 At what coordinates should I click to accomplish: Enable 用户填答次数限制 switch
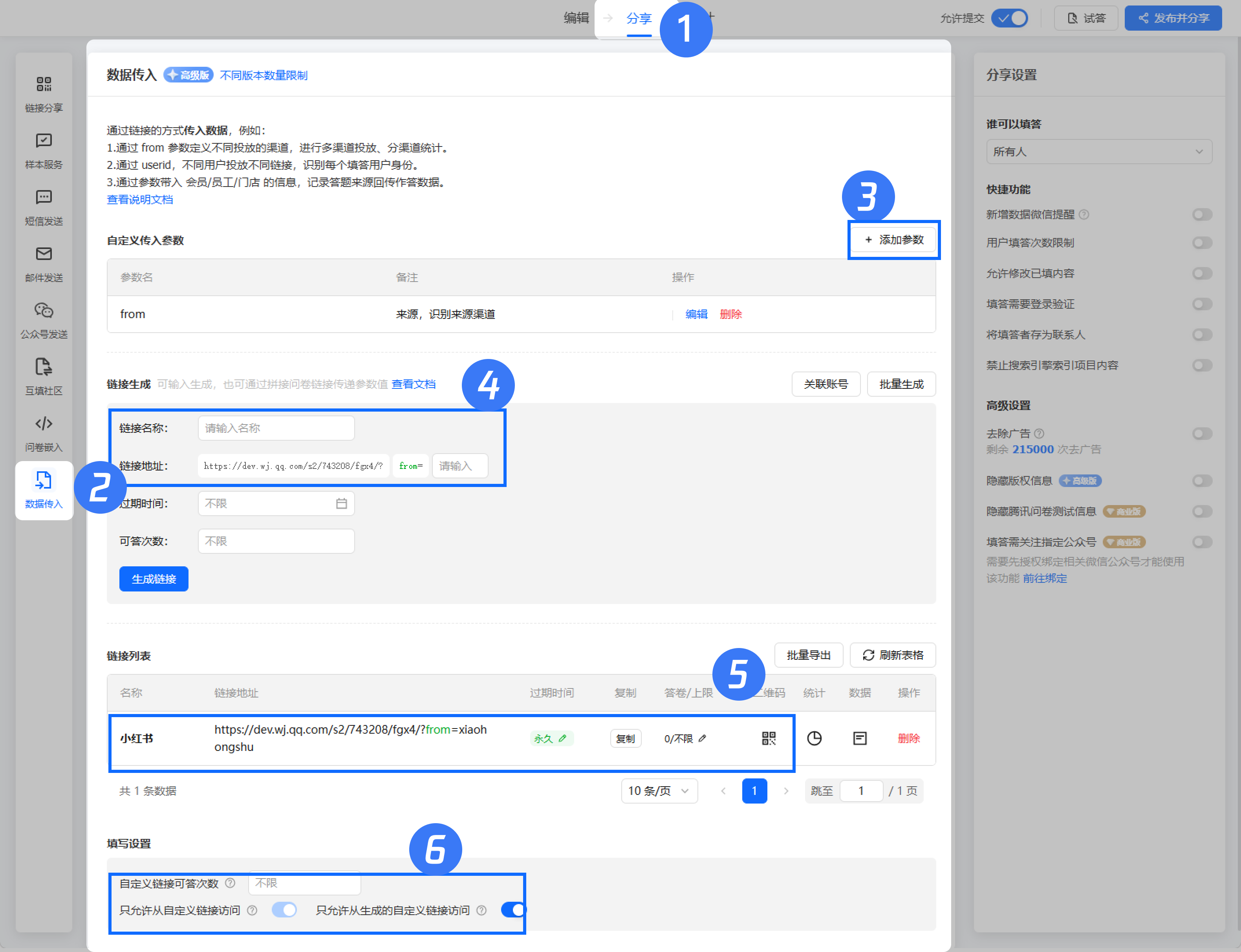point(1202,243)
